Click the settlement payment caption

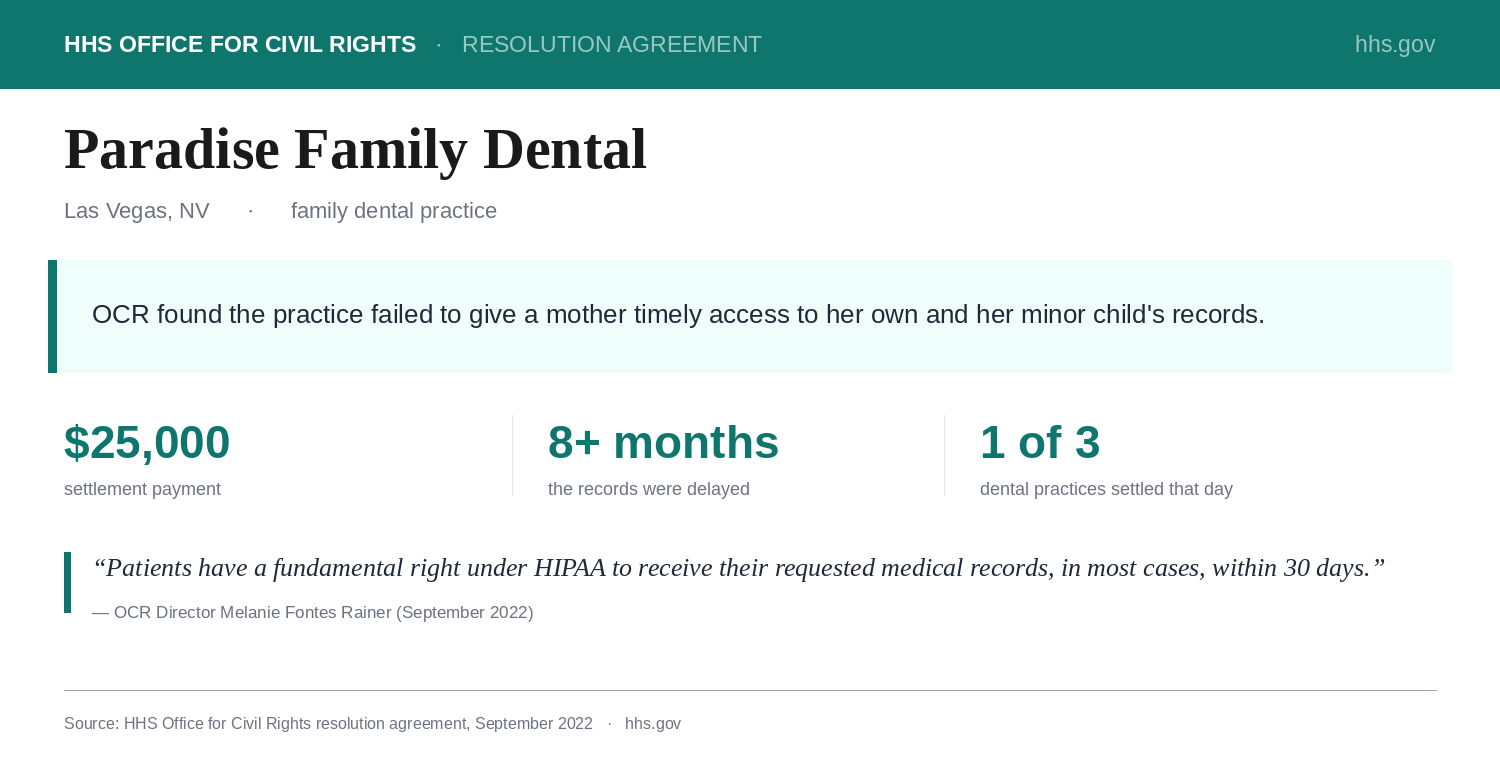[x=142, y=489]
